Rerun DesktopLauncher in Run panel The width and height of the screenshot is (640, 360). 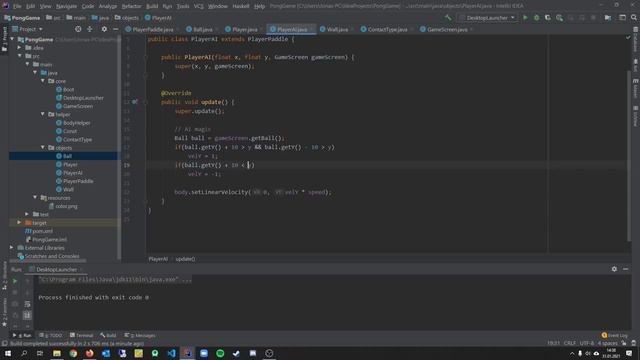tap(15, 281)
